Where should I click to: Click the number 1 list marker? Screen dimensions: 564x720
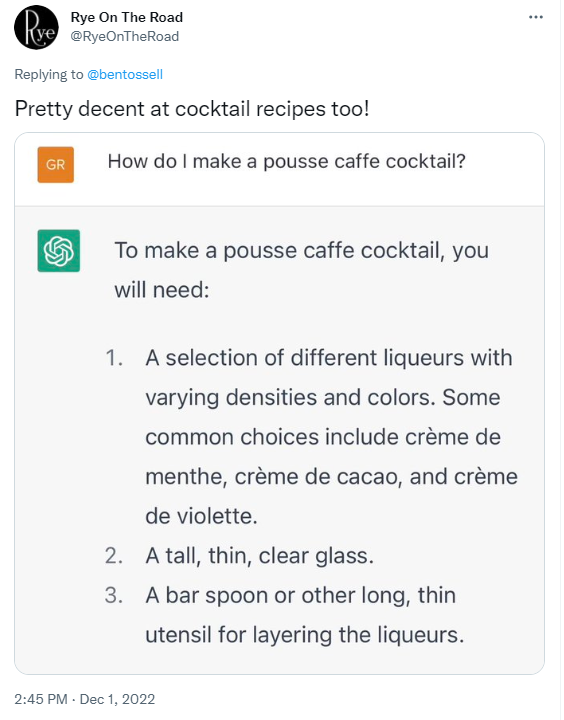(x=114, y=358)
